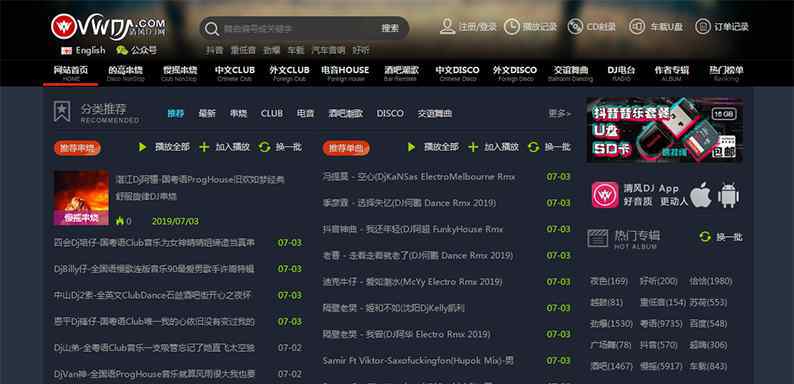Click the search magnifier icon
This screenshot has width=794, height=384.
[x=212, y=28]
